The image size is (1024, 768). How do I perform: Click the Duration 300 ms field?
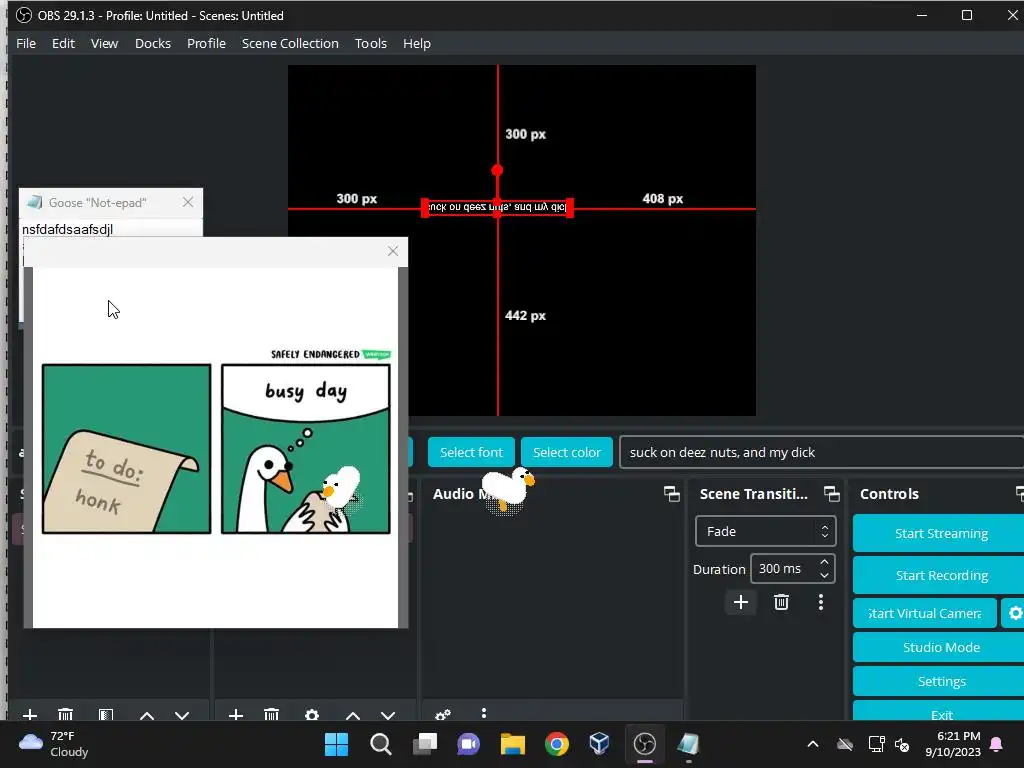pyautogui.click(x=792, y=568)
